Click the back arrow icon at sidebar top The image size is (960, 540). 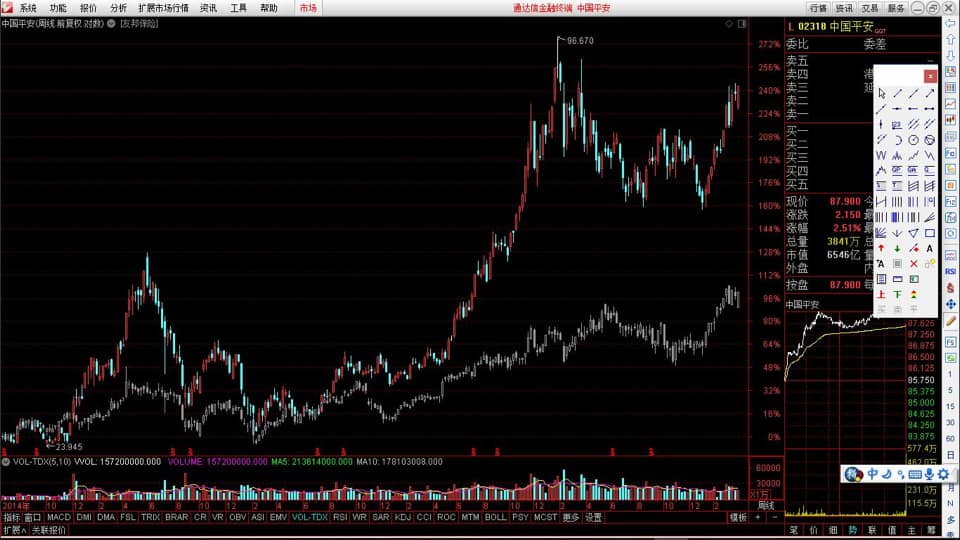pos(950,23)
